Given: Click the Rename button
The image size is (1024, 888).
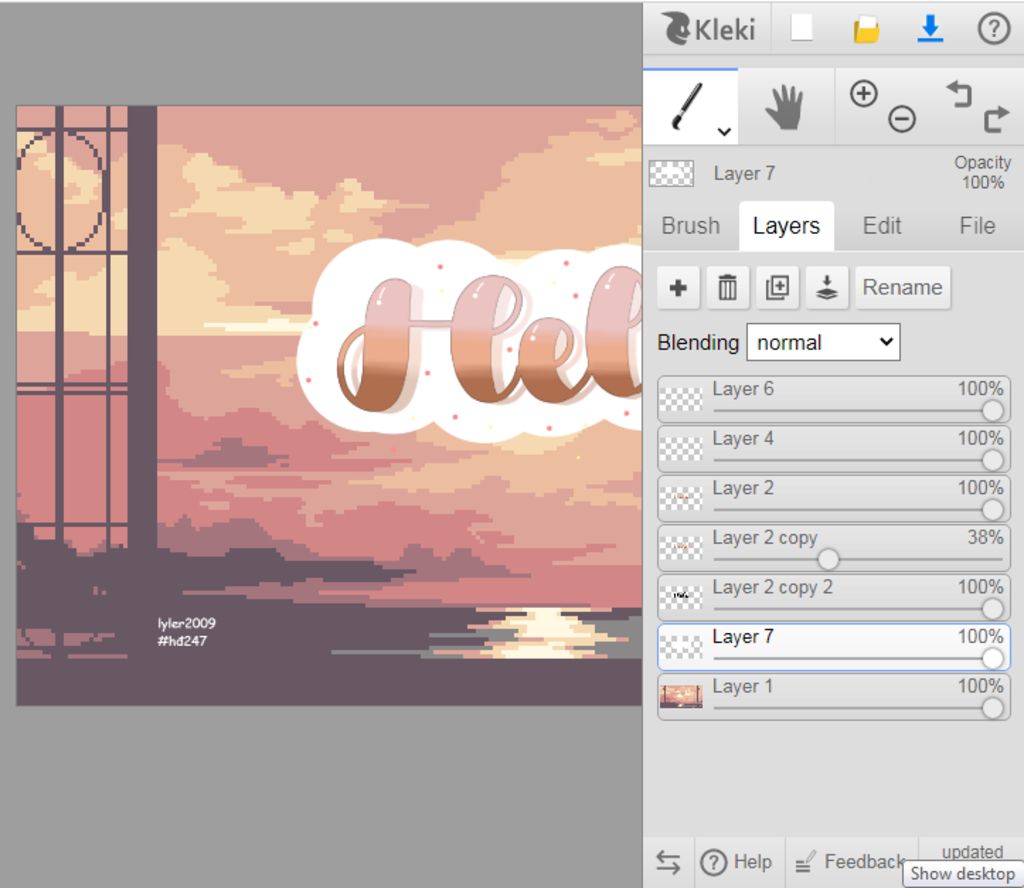Looking at the screenshot, I should [x=902, y=287].
